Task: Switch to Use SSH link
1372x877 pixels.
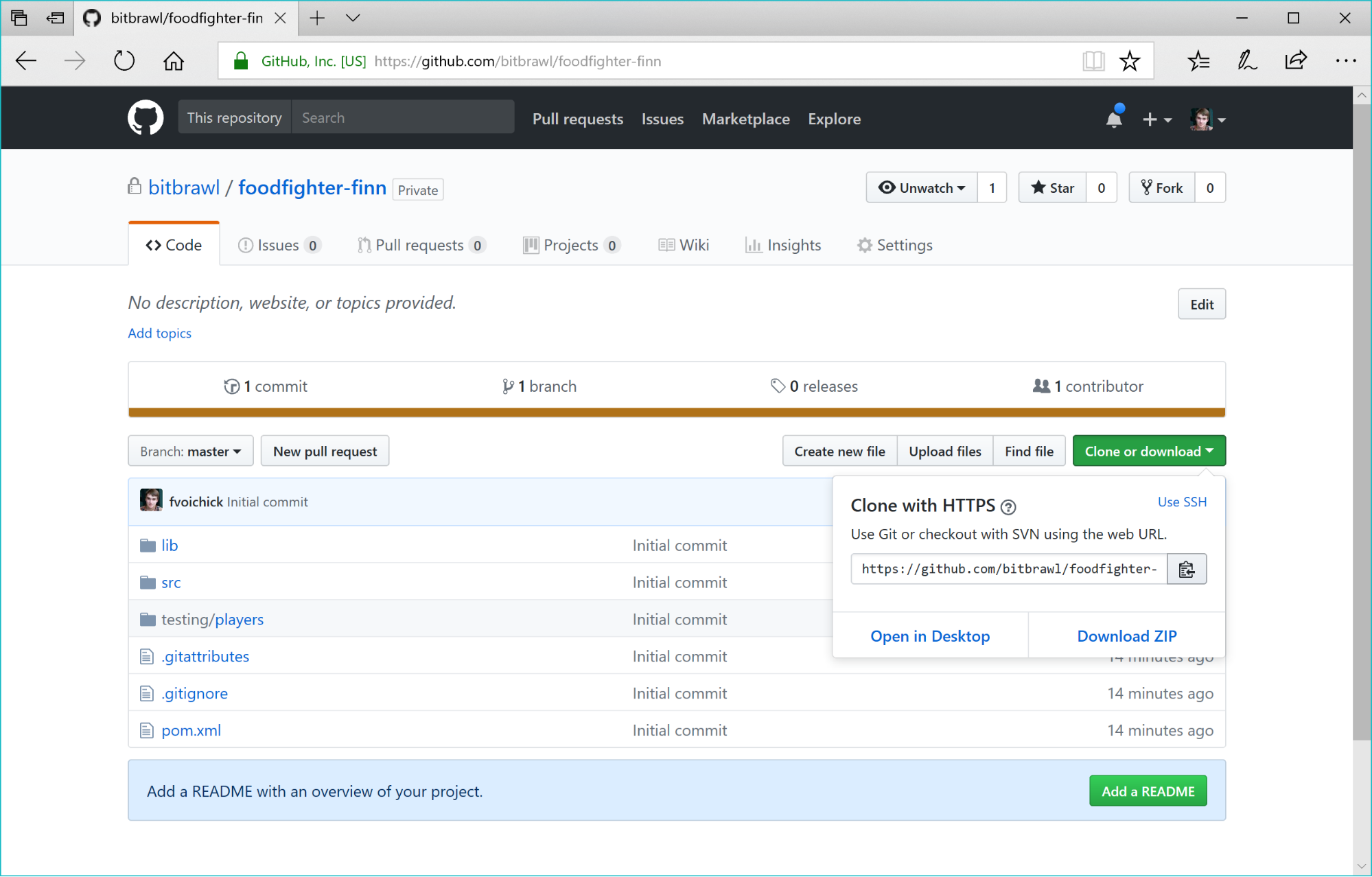Action: 1182,502
